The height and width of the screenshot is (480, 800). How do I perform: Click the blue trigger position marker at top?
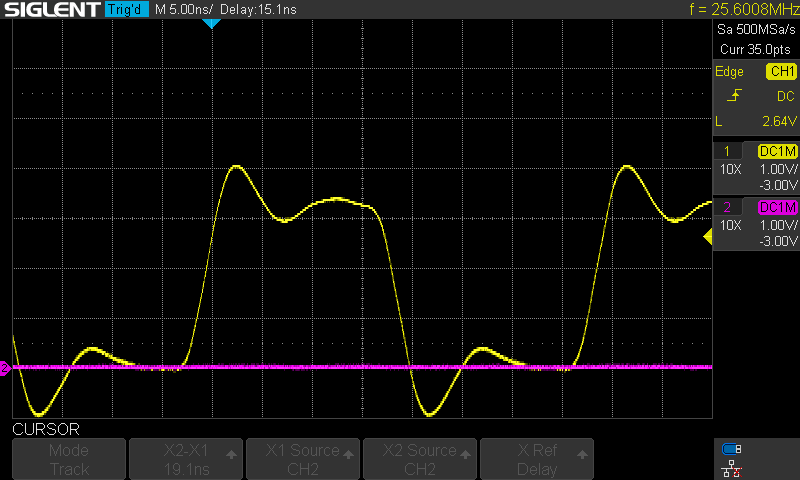tap(210, 22)
